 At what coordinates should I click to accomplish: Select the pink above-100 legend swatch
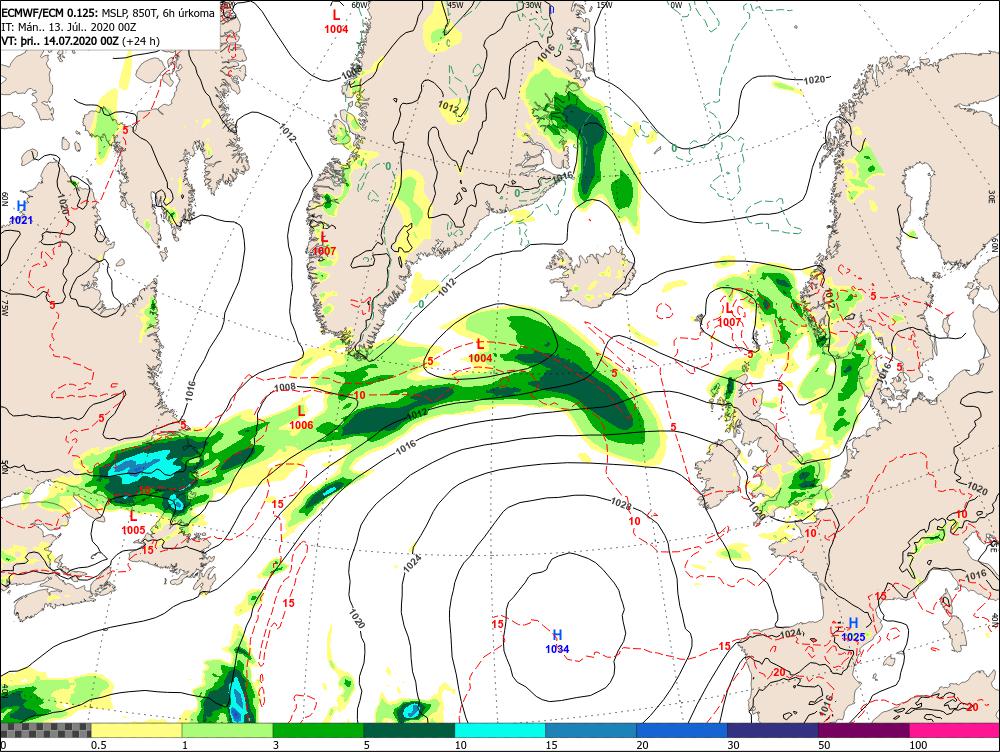(954, 730)
